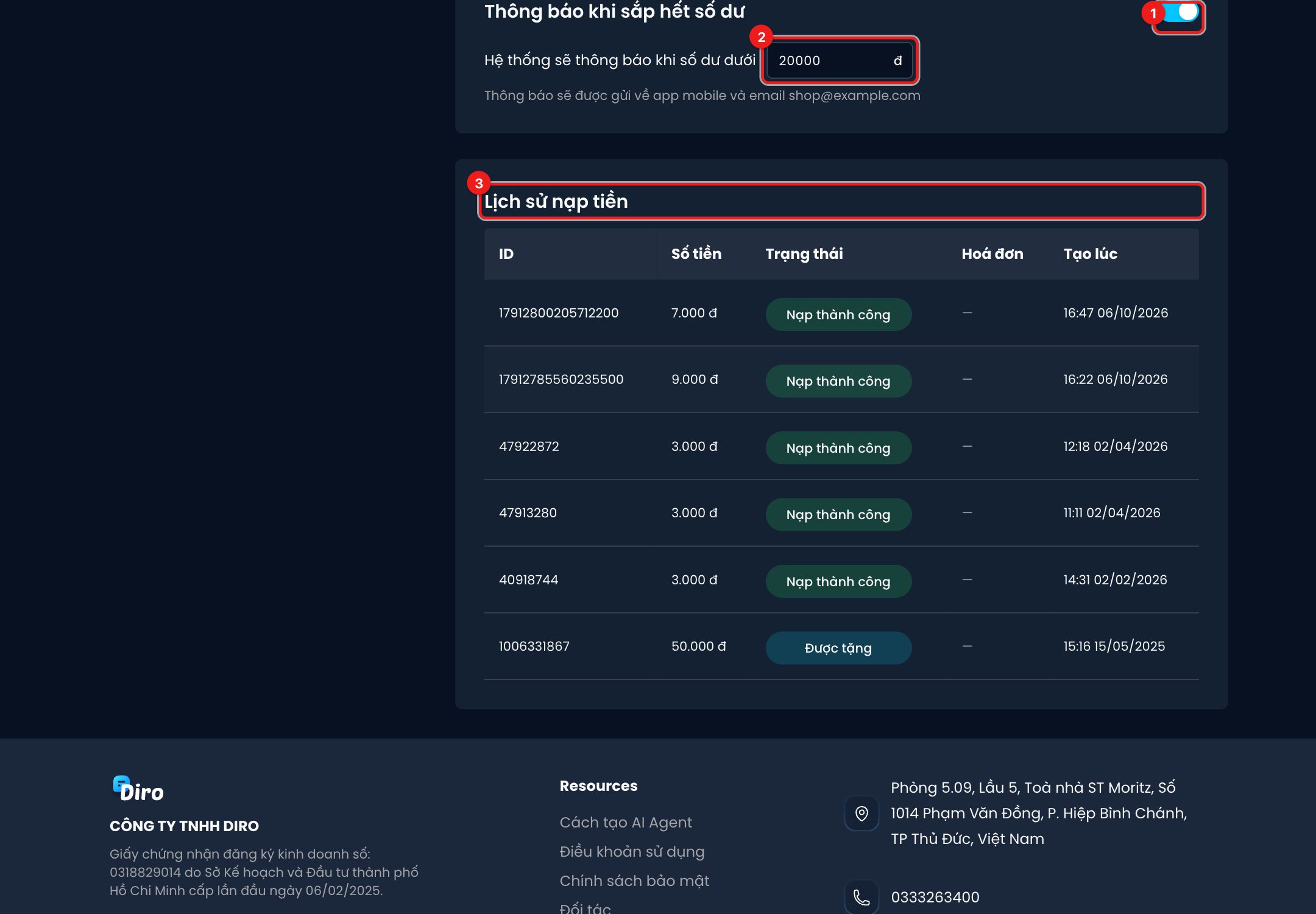Click phone number 0333263400

[x=935, y=897]
